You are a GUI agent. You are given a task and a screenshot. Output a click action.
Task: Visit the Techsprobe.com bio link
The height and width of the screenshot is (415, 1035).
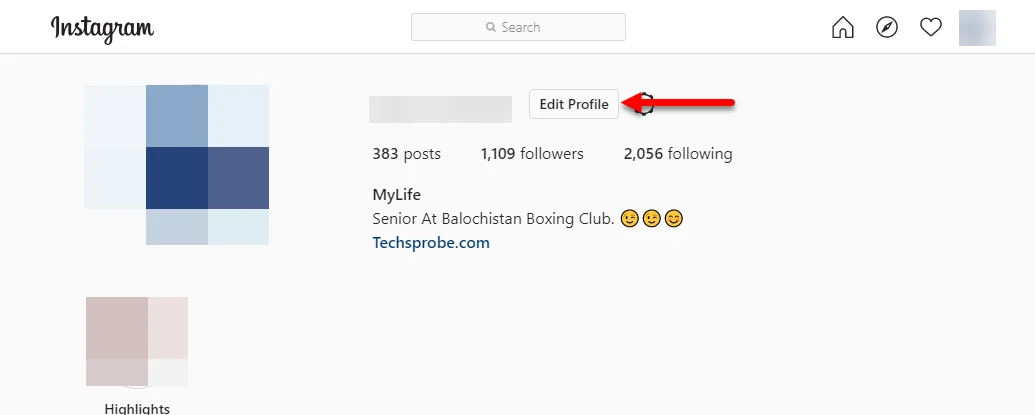431,243
